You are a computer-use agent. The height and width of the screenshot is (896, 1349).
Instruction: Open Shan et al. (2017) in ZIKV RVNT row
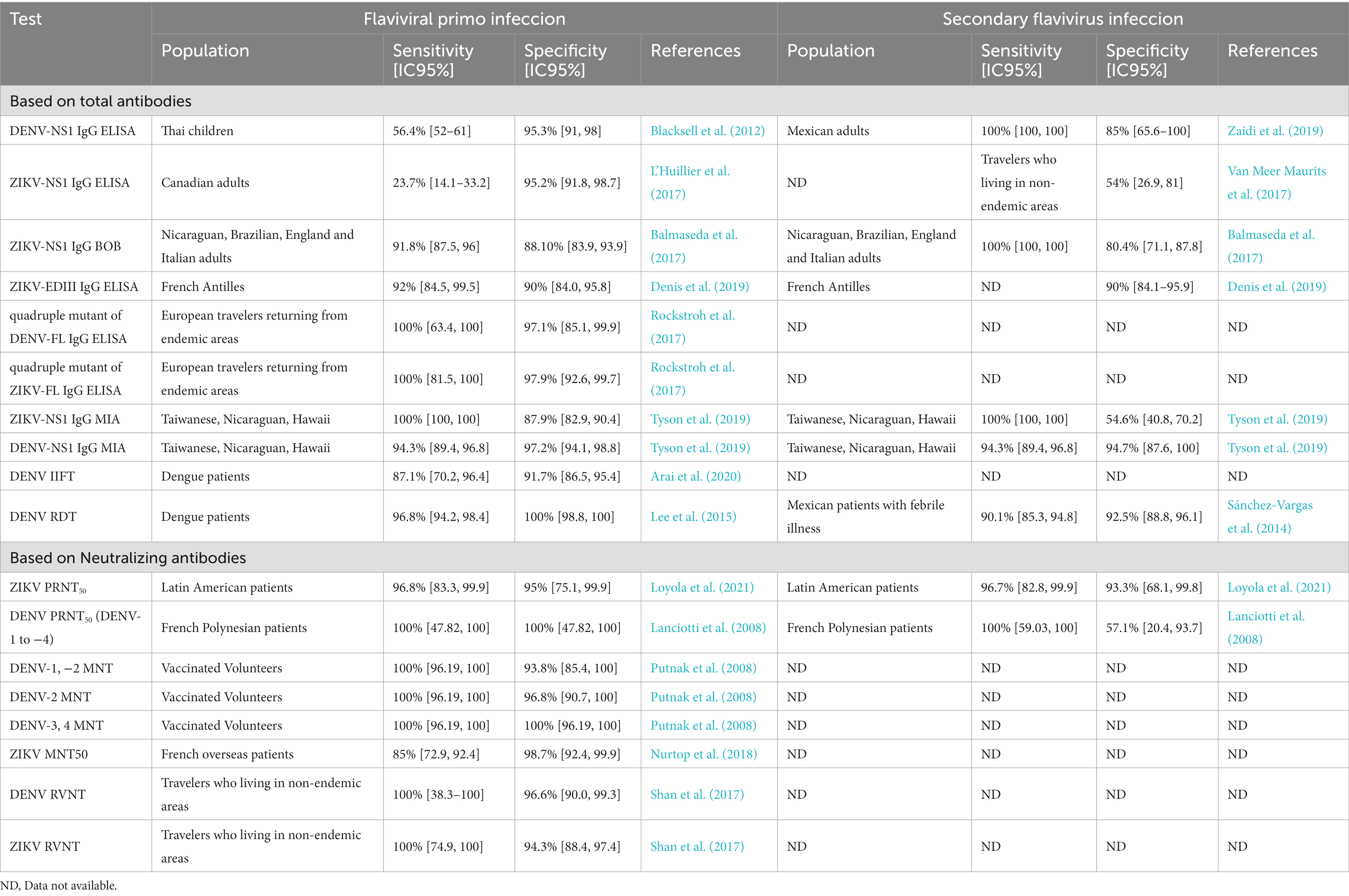tap(697, 846)
